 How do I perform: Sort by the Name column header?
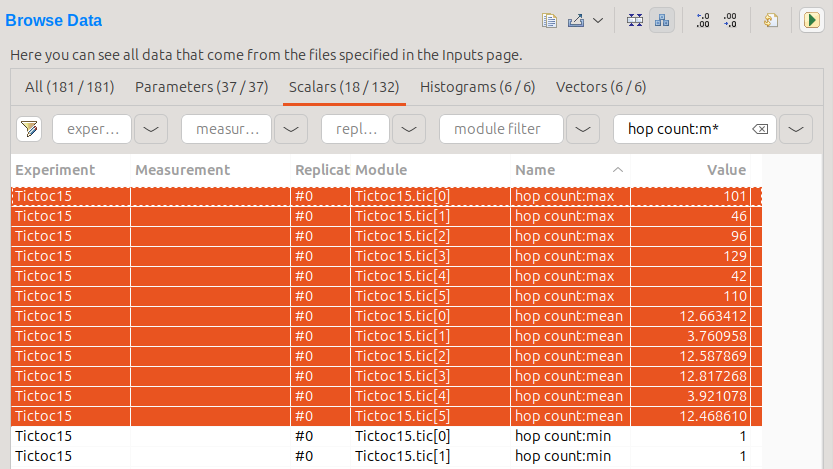point(570,170)
